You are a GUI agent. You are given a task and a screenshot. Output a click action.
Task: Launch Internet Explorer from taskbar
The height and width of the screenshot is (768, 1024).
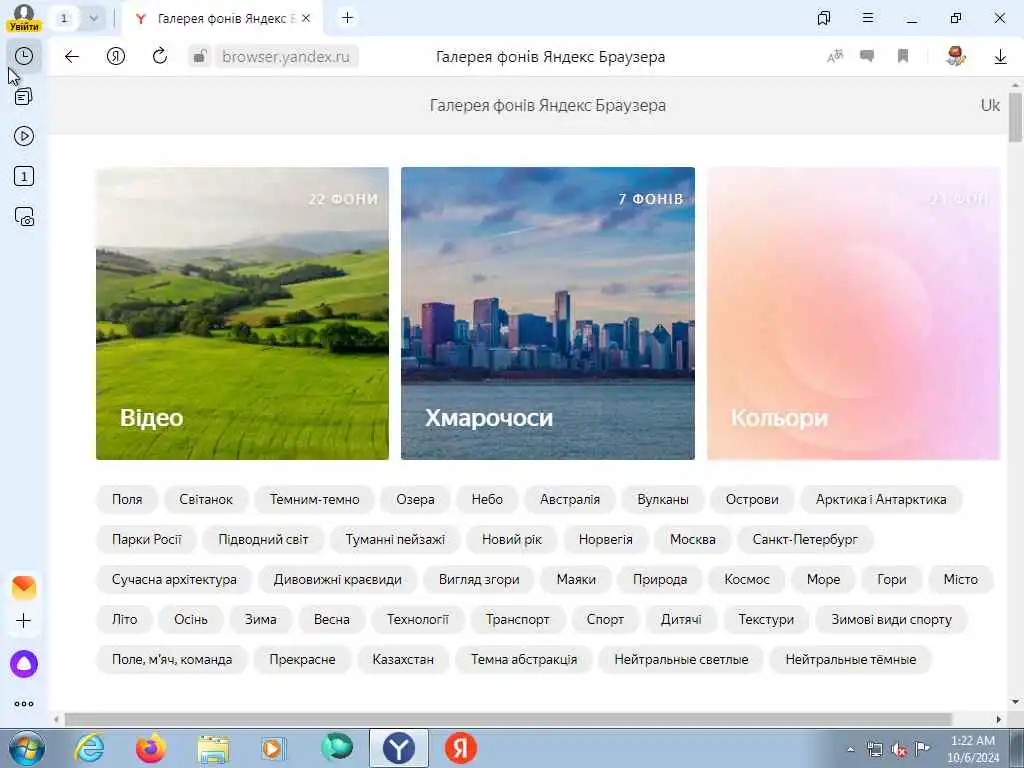(89, 748)
